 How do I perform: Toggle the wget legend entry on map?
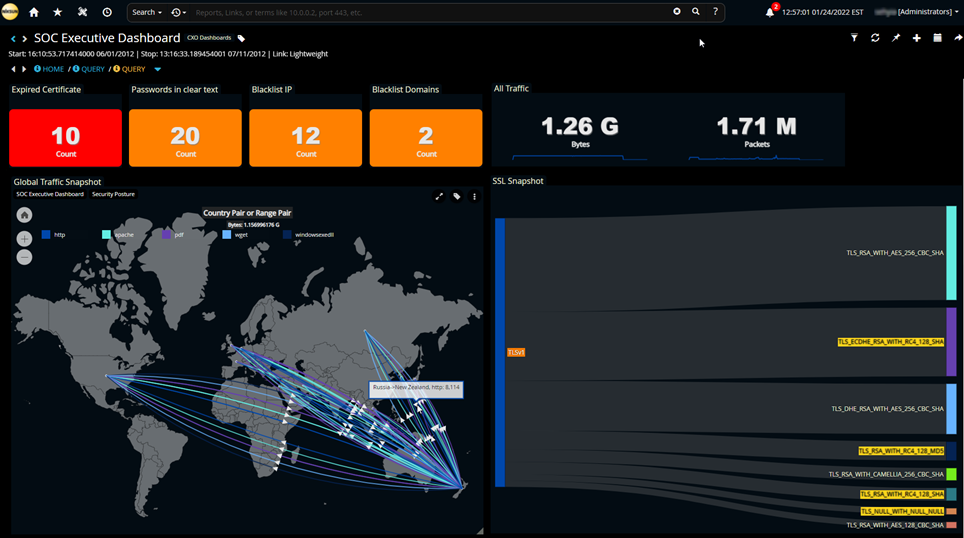237,235
